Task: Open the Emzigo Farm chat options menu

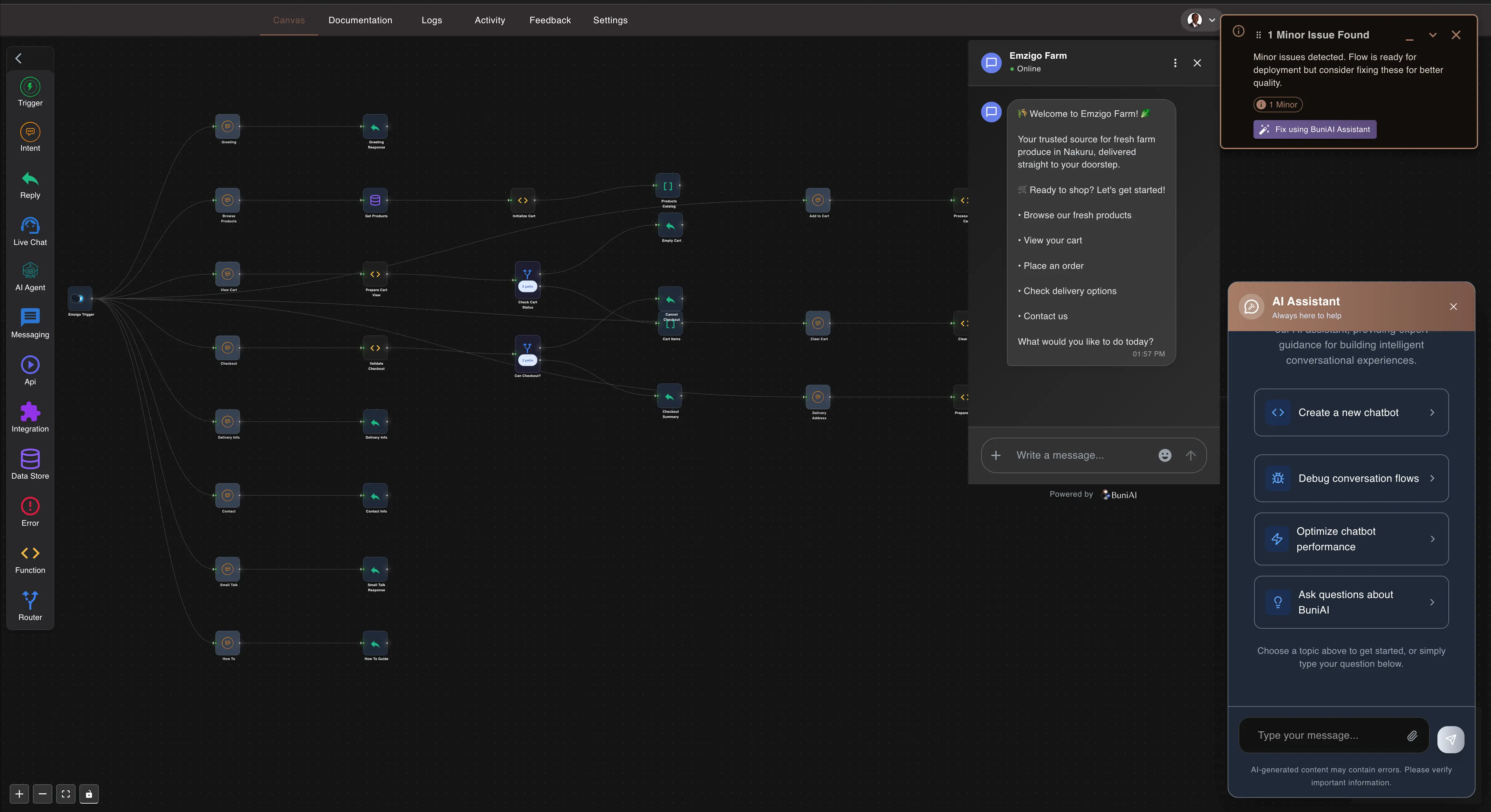Action: (x=1174, y=63)
